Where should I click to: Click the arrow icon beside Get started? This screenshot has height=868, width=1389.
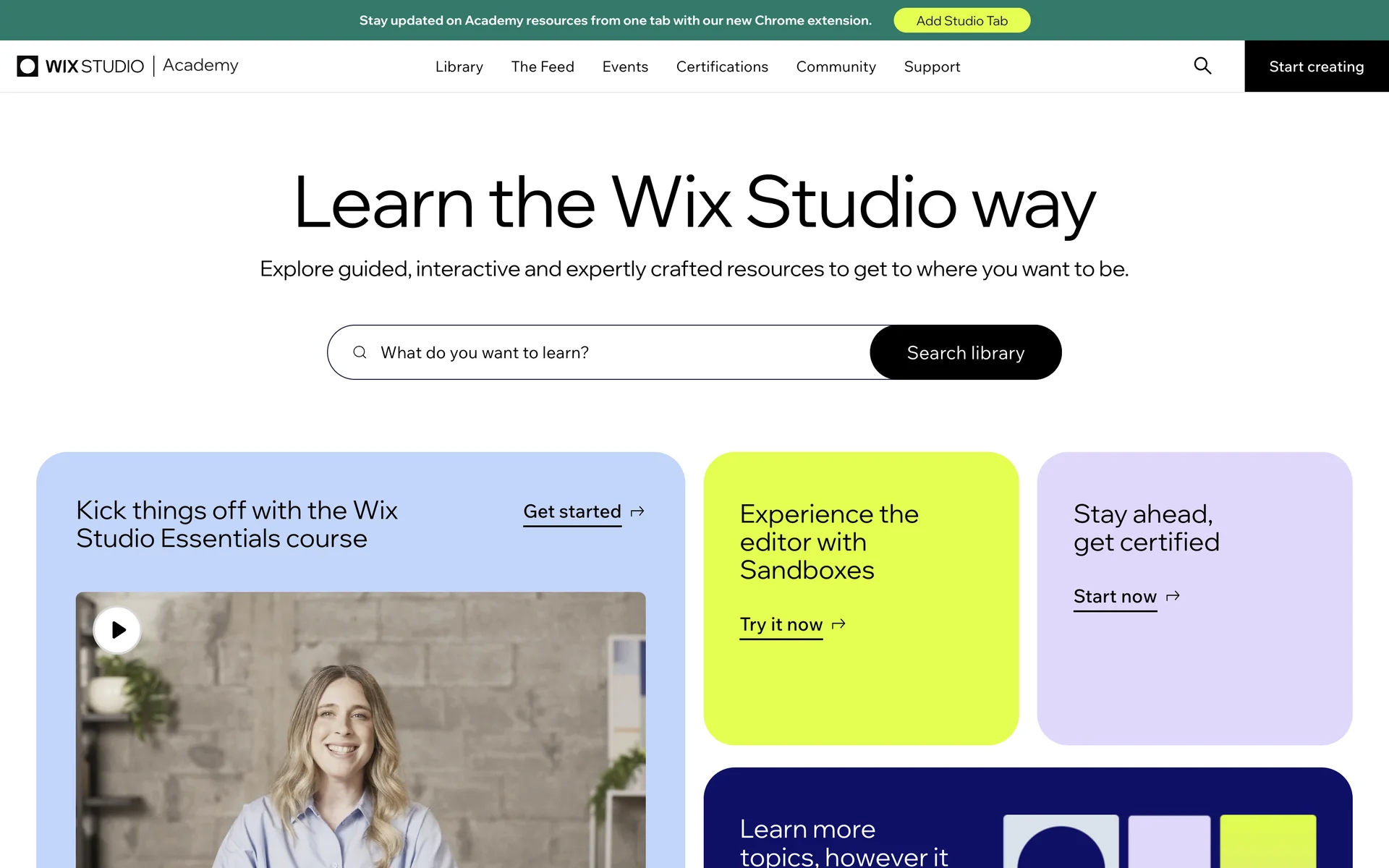(x=637, y=511)
